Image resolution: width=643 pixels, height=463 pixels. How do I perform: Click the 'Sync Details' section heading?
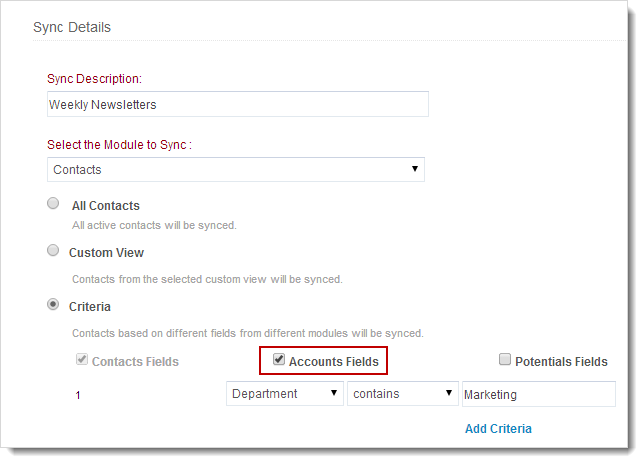point(72,27)
